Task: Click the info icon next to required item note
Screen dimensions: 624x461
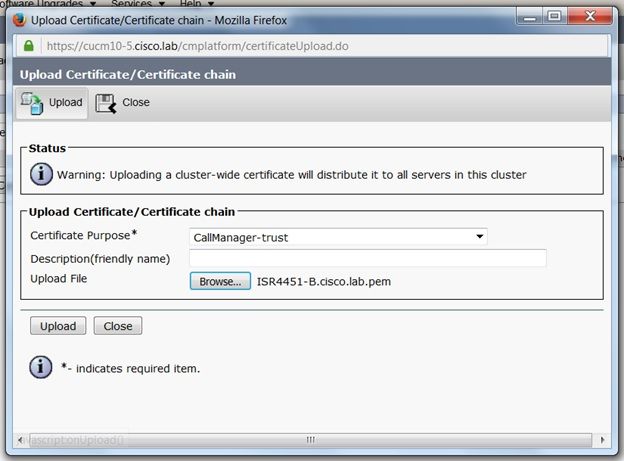Action: tap(41, 367)
